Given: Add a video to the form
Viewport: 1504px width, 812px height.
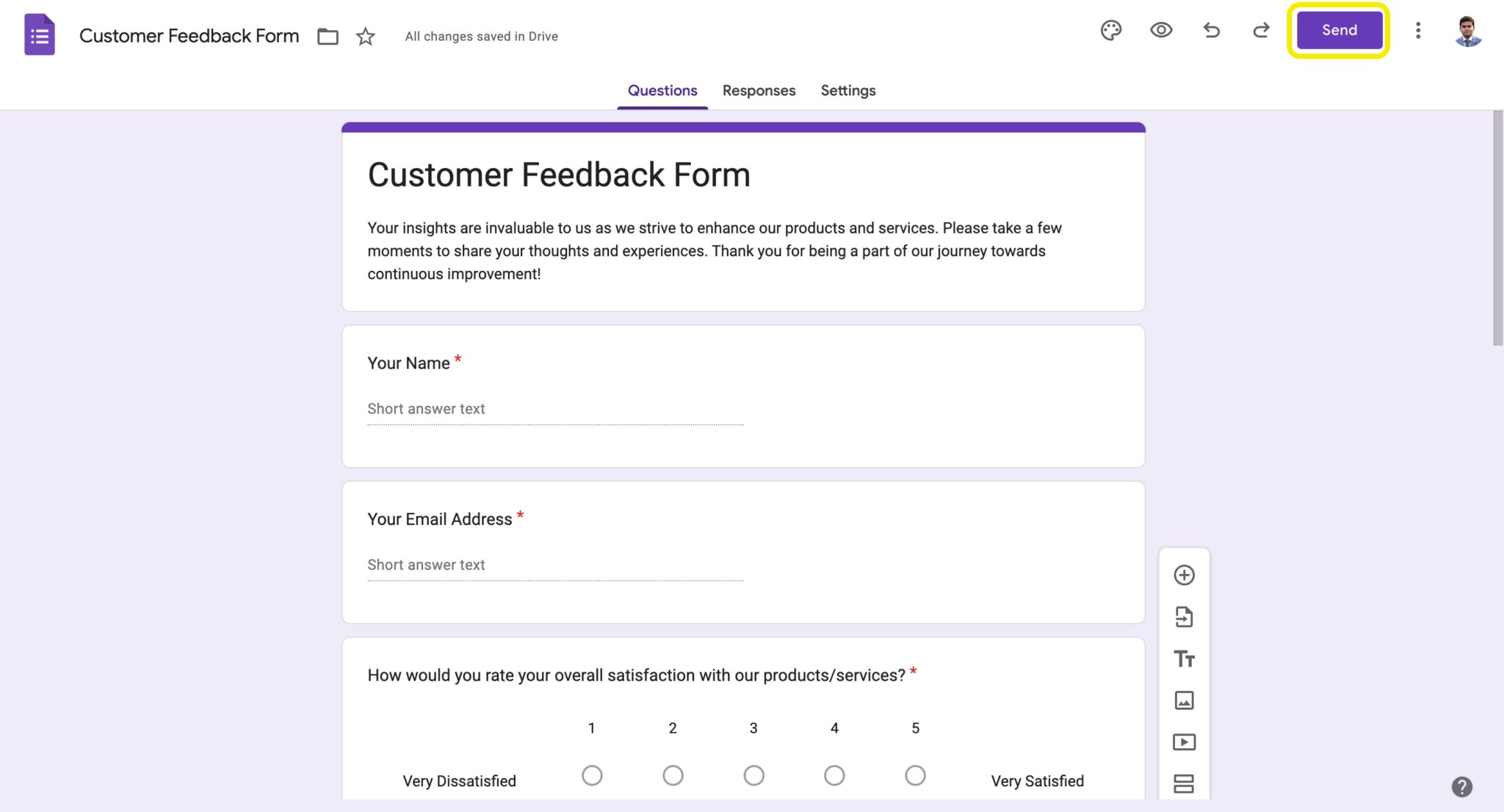Looking at the screenshot, I should click(x=1184, y=742).
